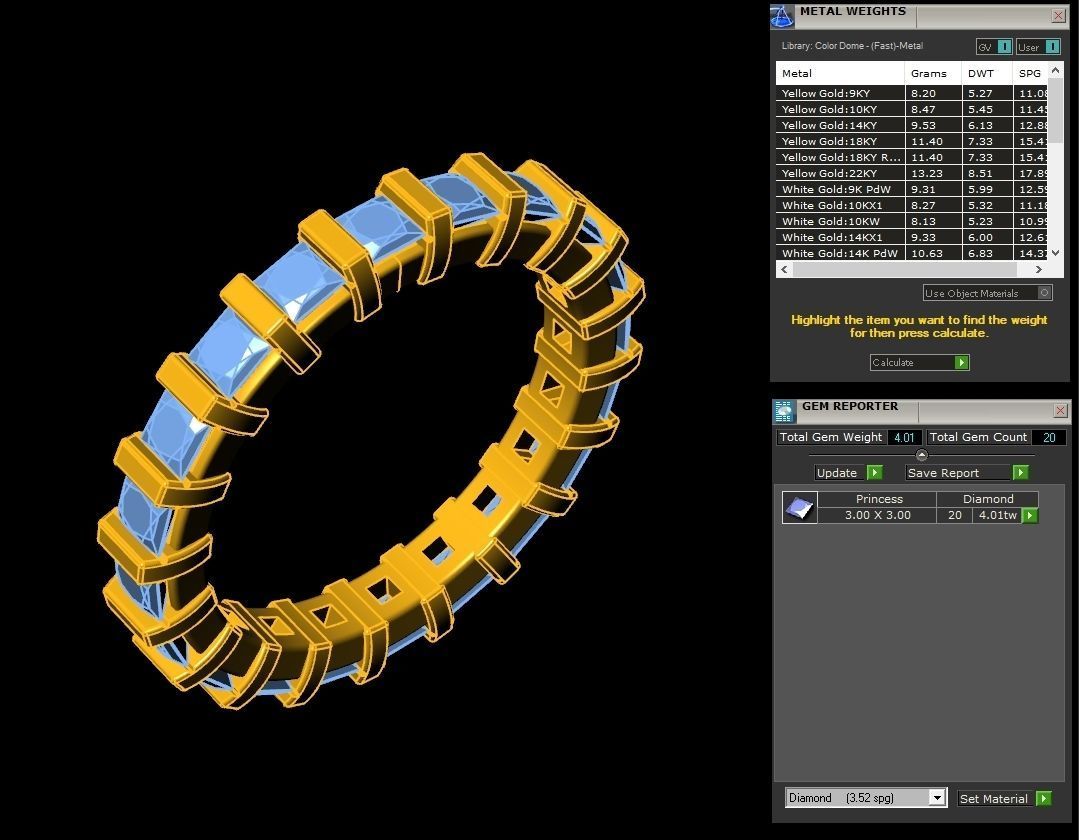This screenshot has height=840, width=1079.
Task: Click the 13.23 grams value for 22KY
Action: pos(926,173)
